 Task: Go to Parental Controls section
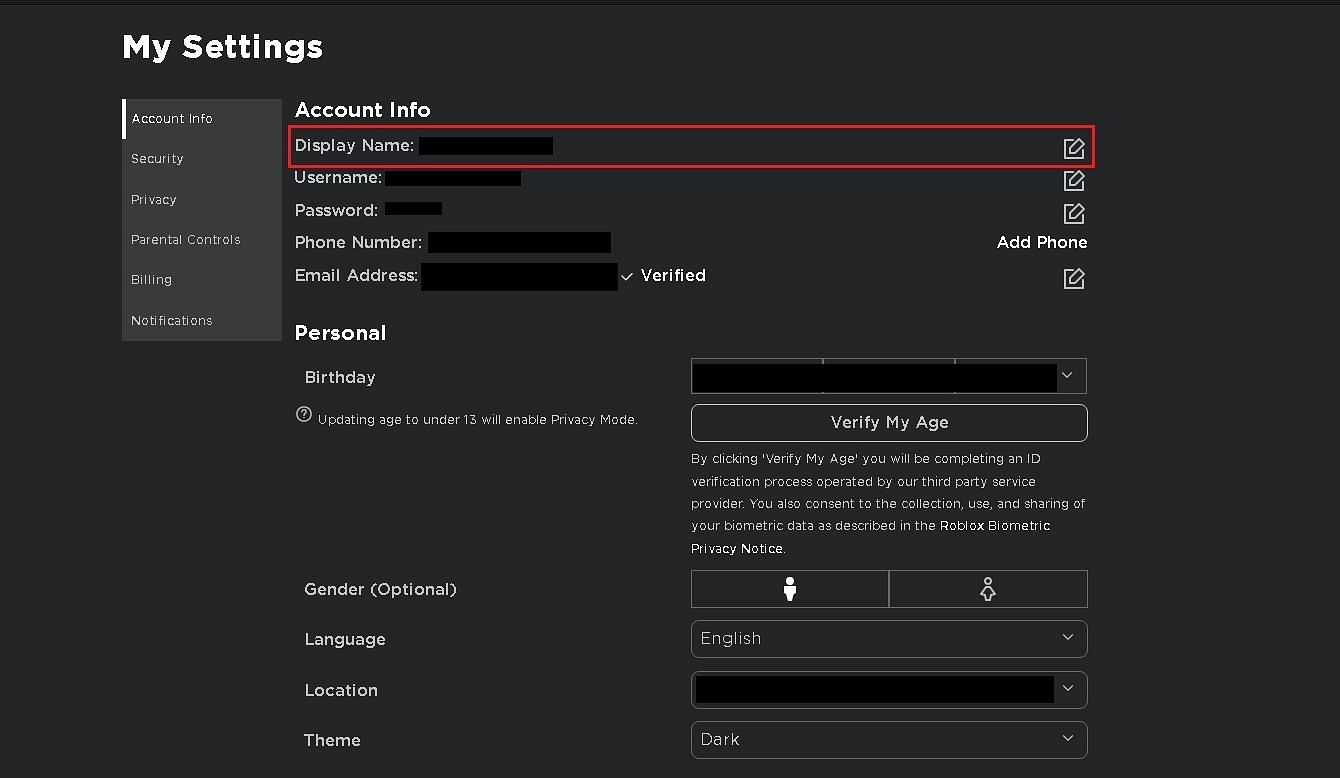[186, 240]
